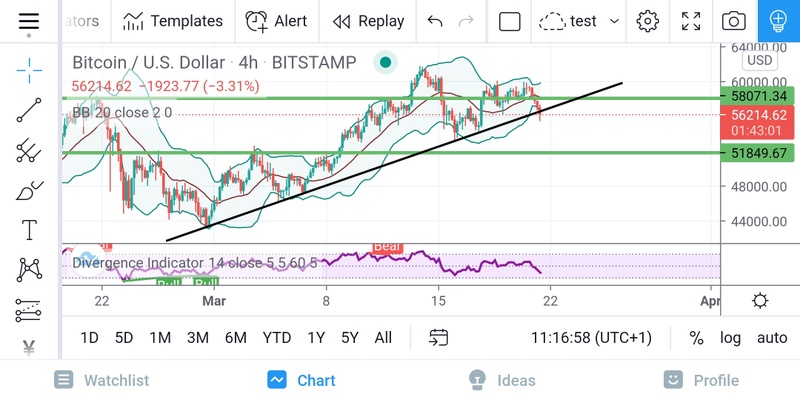This screenshot has width=800, height=400.
Task: Select the trend line drawing tool
Action: click(29, 110)
